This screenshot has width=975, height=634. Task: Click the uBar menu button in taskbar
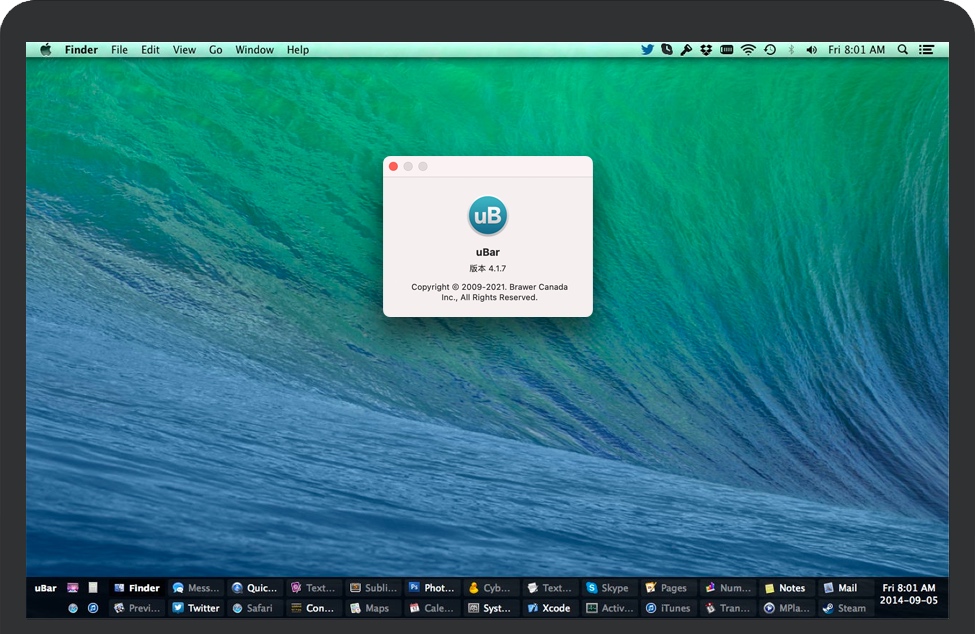click(46, 588)
